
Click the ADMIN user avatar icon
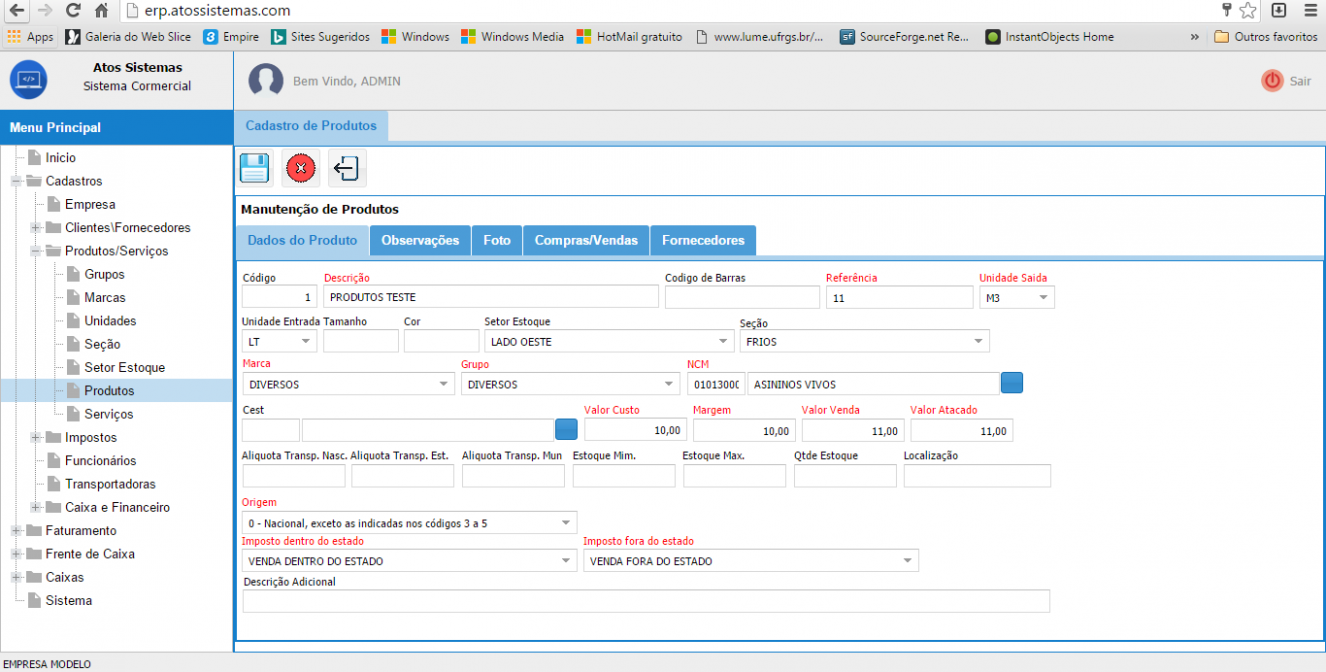click(266, 80)
